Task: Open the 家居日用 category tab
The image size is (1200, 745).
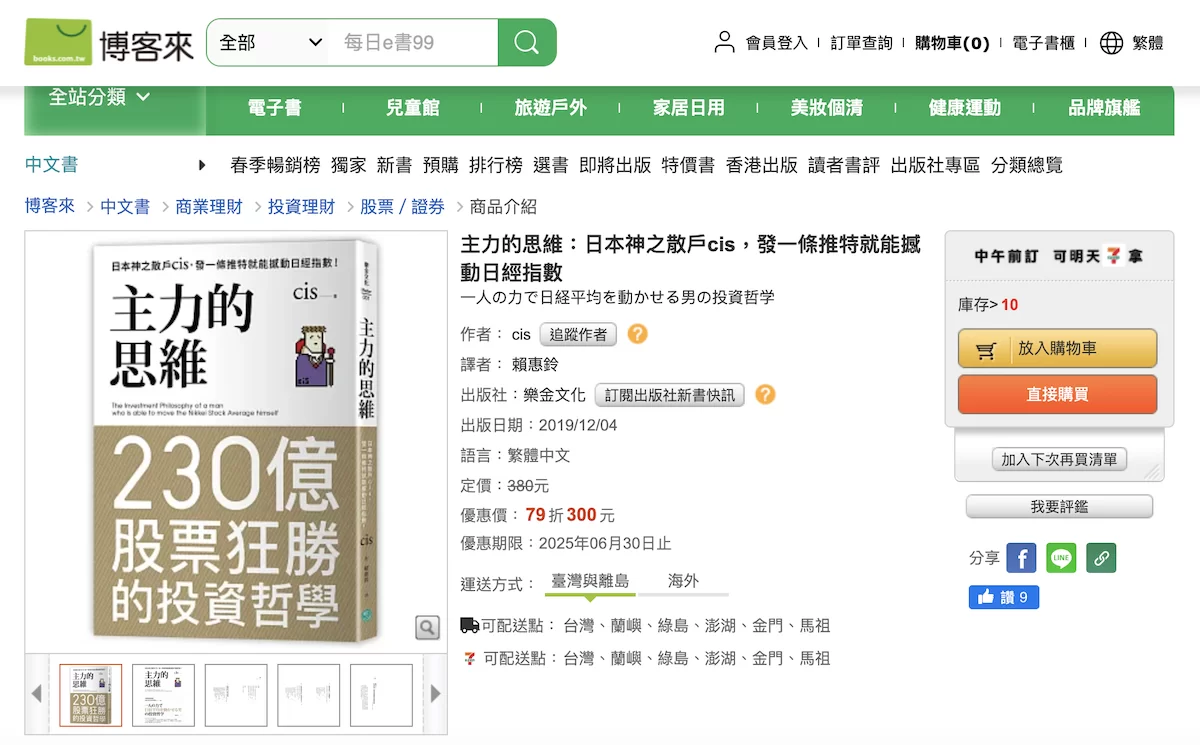Action: point(688,107)
